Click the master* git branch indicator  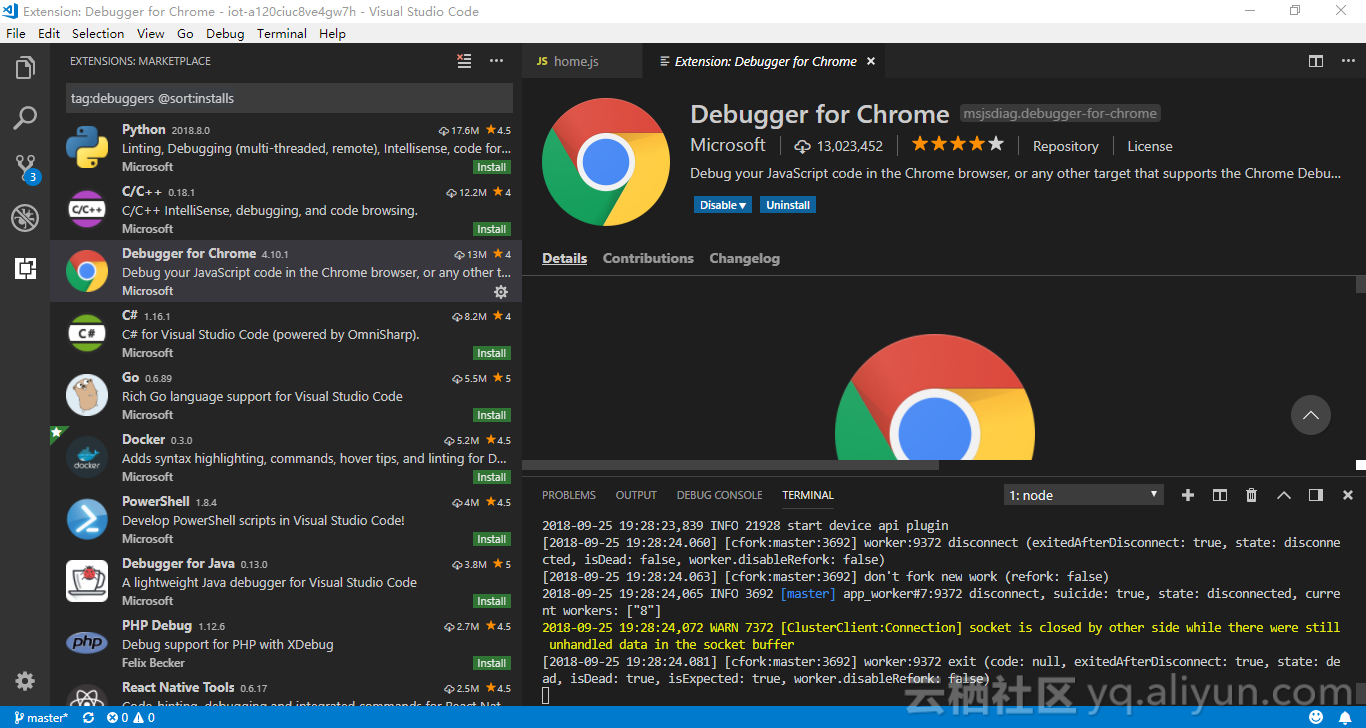click(41, 718)
